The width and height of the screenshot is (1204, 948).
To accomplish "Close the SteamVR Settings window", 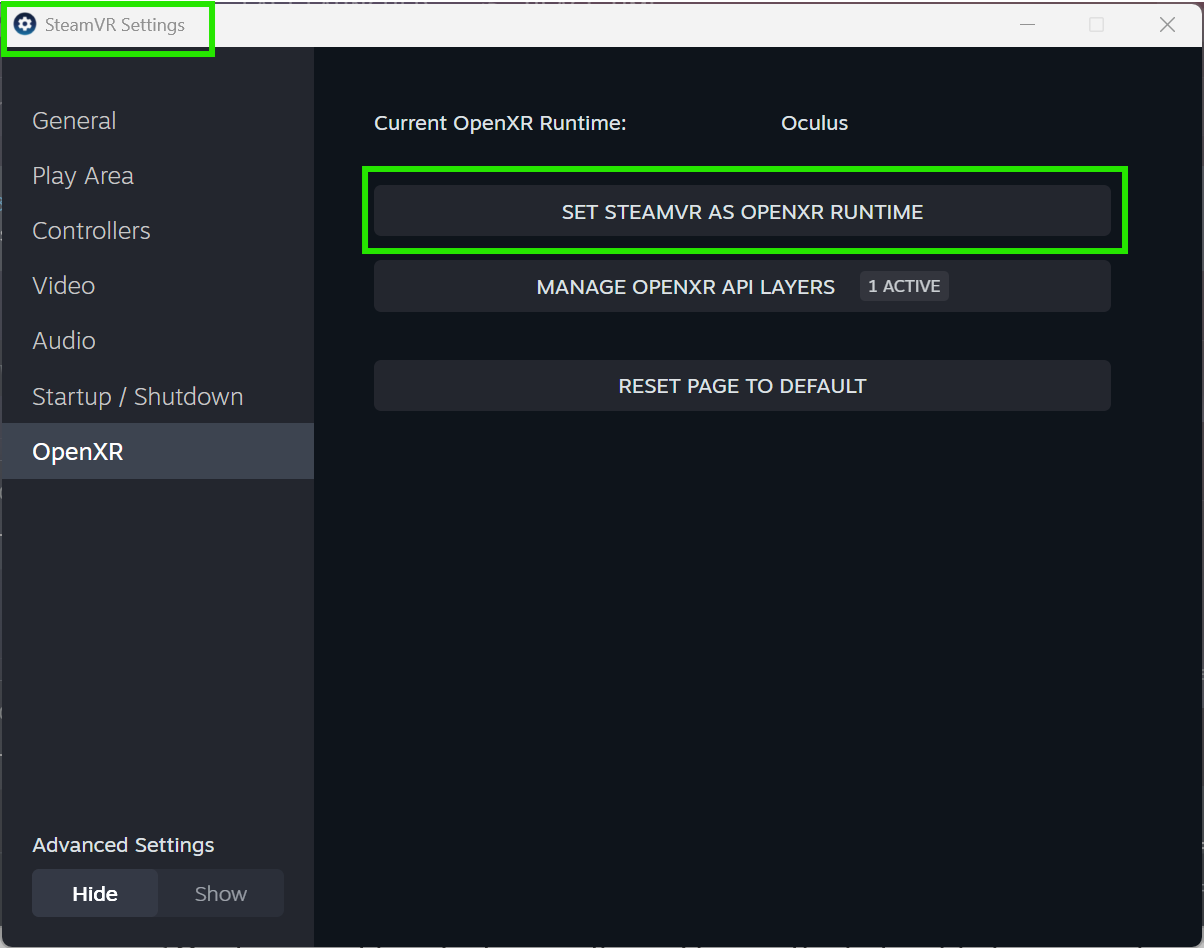I will coord(1167,25).
